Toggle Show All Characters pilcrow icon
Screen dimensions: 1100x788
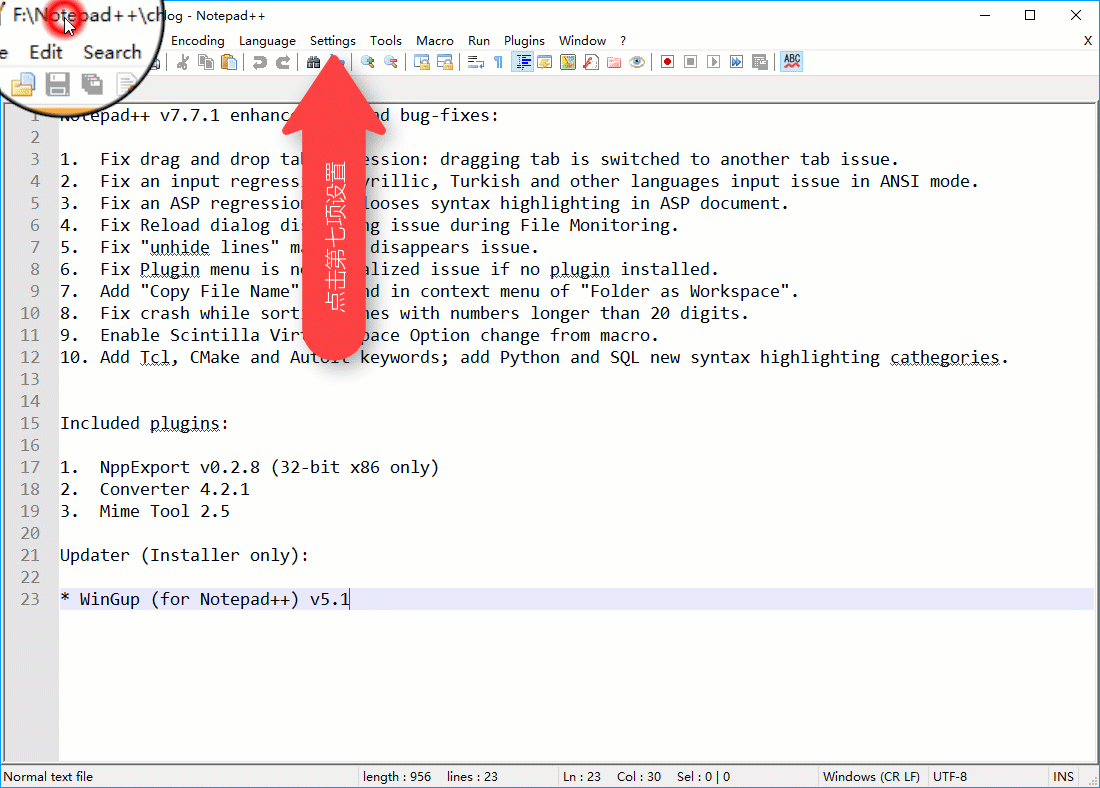[x=498, y=62]
